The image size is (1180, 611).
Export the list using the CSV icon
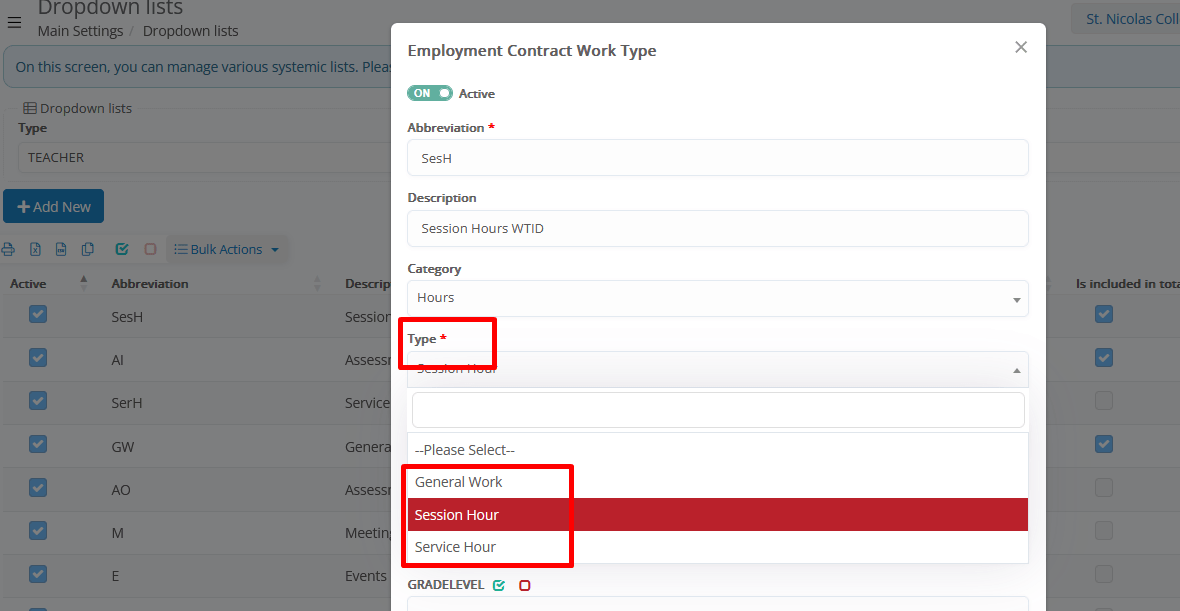coord(61,249)
